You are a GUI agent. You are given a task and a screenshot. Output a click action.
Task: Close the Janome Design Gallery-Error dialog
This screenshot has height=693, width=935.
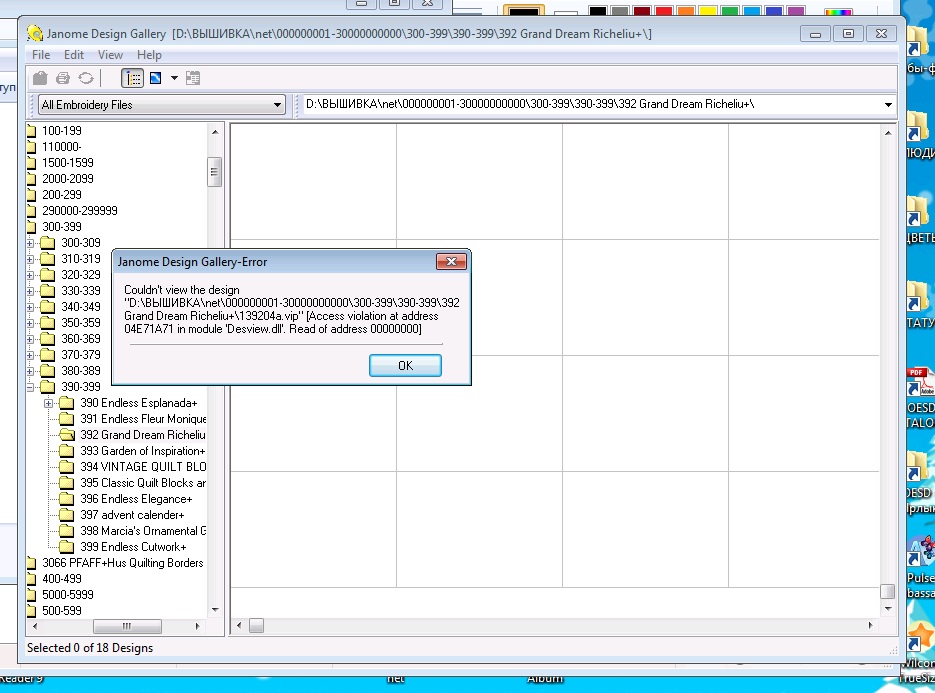pyautogui.click(x=451, y=261)
